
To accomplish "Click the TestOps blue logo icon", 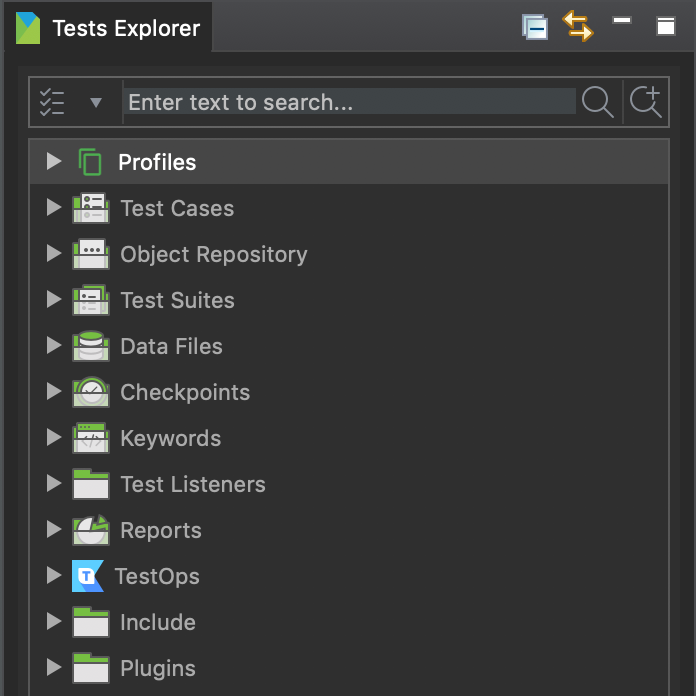I will coord(88,576).
